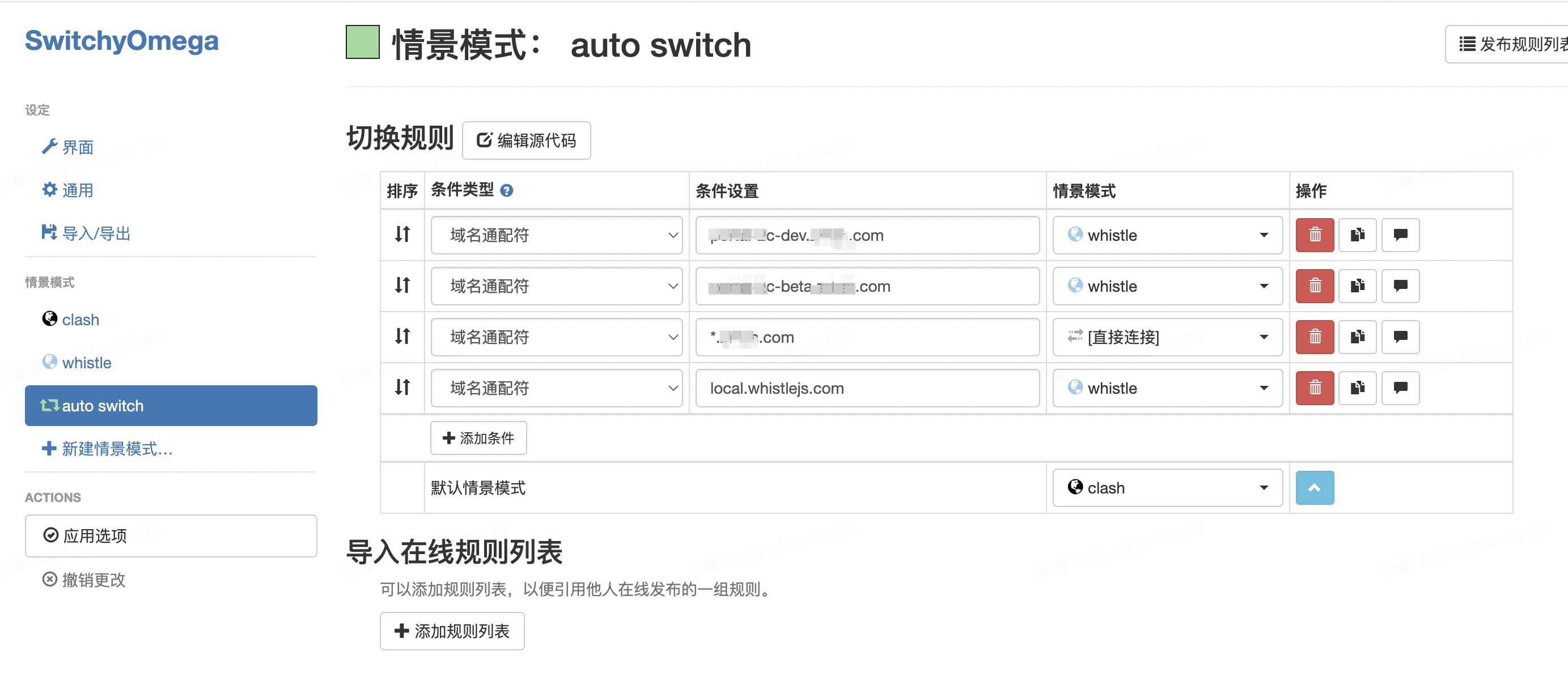
Task: Delete the local.whistlejs.com rule
Action: (1315, 388)
